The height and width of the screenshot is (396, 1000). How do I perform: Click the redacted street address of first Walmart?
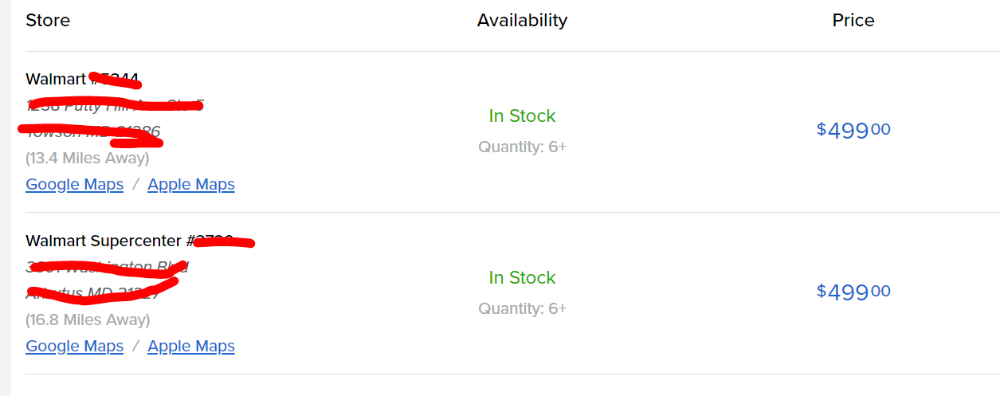click(115, 105)
